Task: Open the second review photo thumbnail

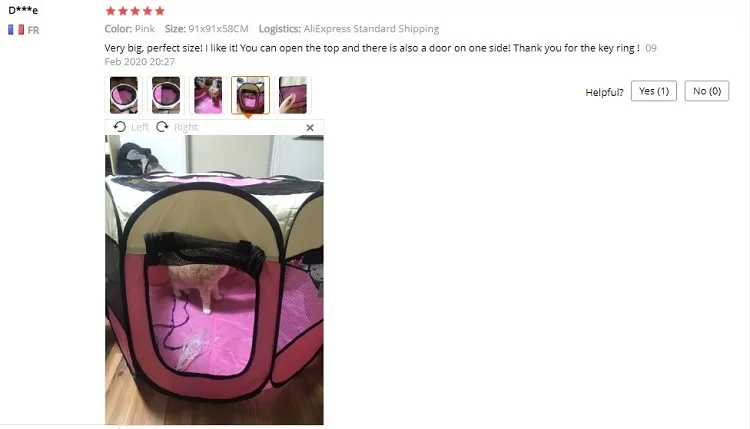Action: [166, 95]
